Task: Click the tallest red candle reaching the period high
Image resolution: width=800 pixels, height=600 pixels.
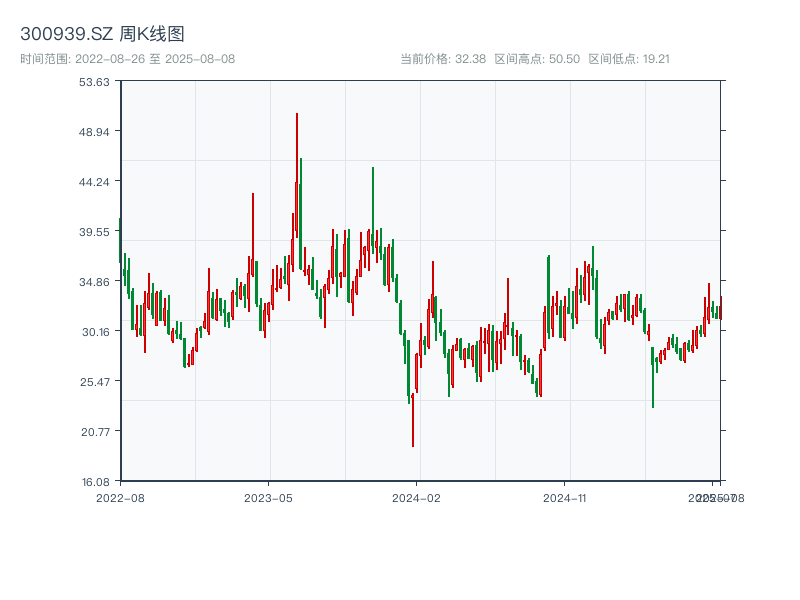Action: point(297,150)
